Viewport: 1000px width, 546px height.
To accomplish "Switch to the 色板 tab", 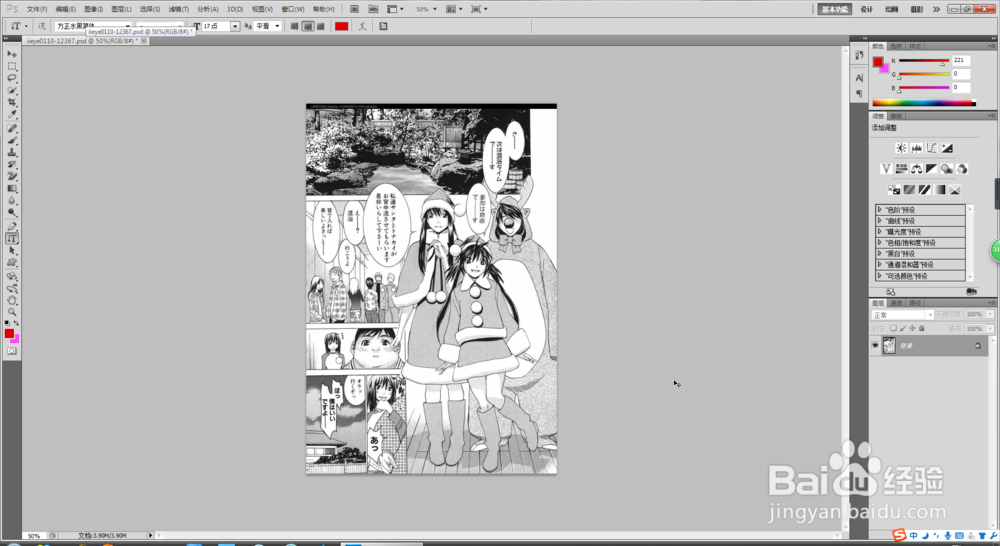I will point(897,46).
